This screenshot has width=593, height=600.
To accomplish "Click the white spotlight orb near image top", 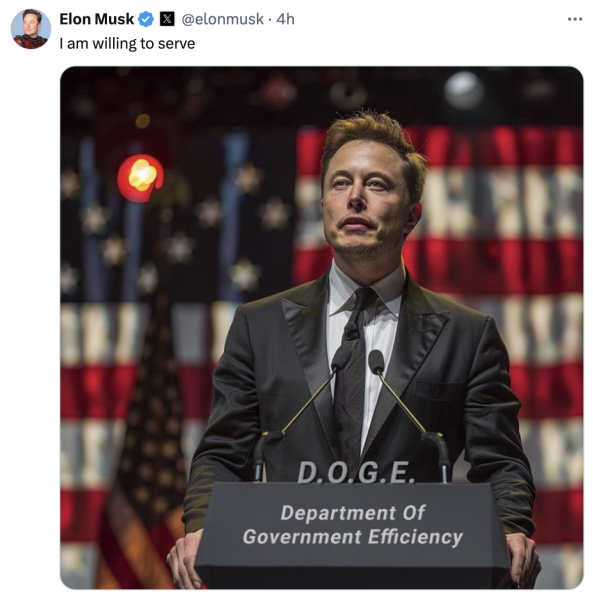I will point(464,90).
